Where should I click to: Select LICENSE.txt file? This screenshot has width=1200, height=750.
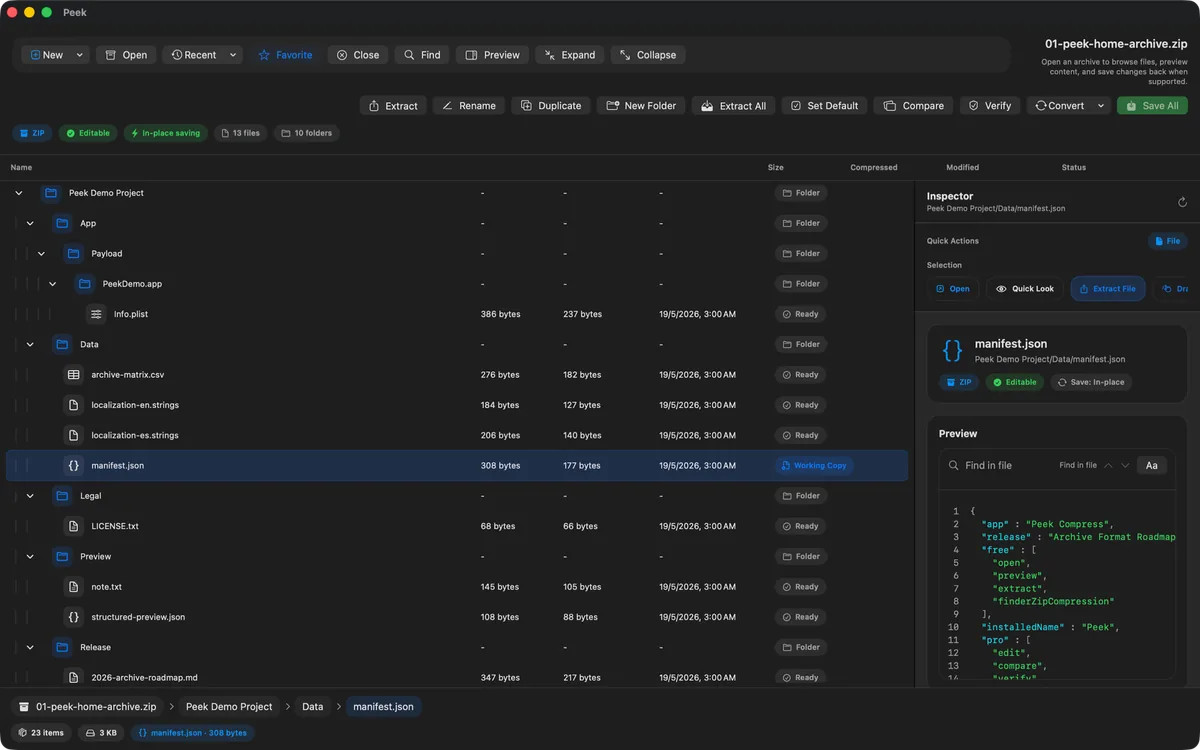tap(457, 526)
